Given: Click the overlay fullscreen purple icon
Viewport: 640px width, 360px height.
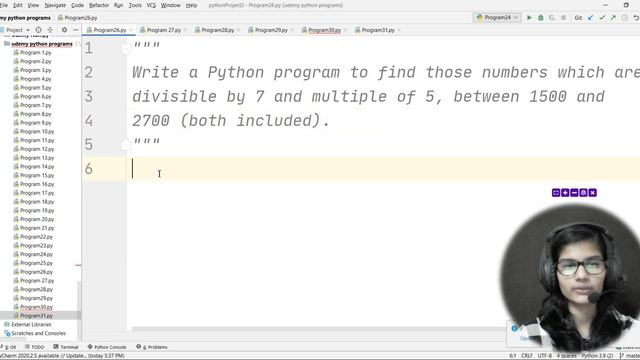Looking at the screenshot, I should click(556, 193).
